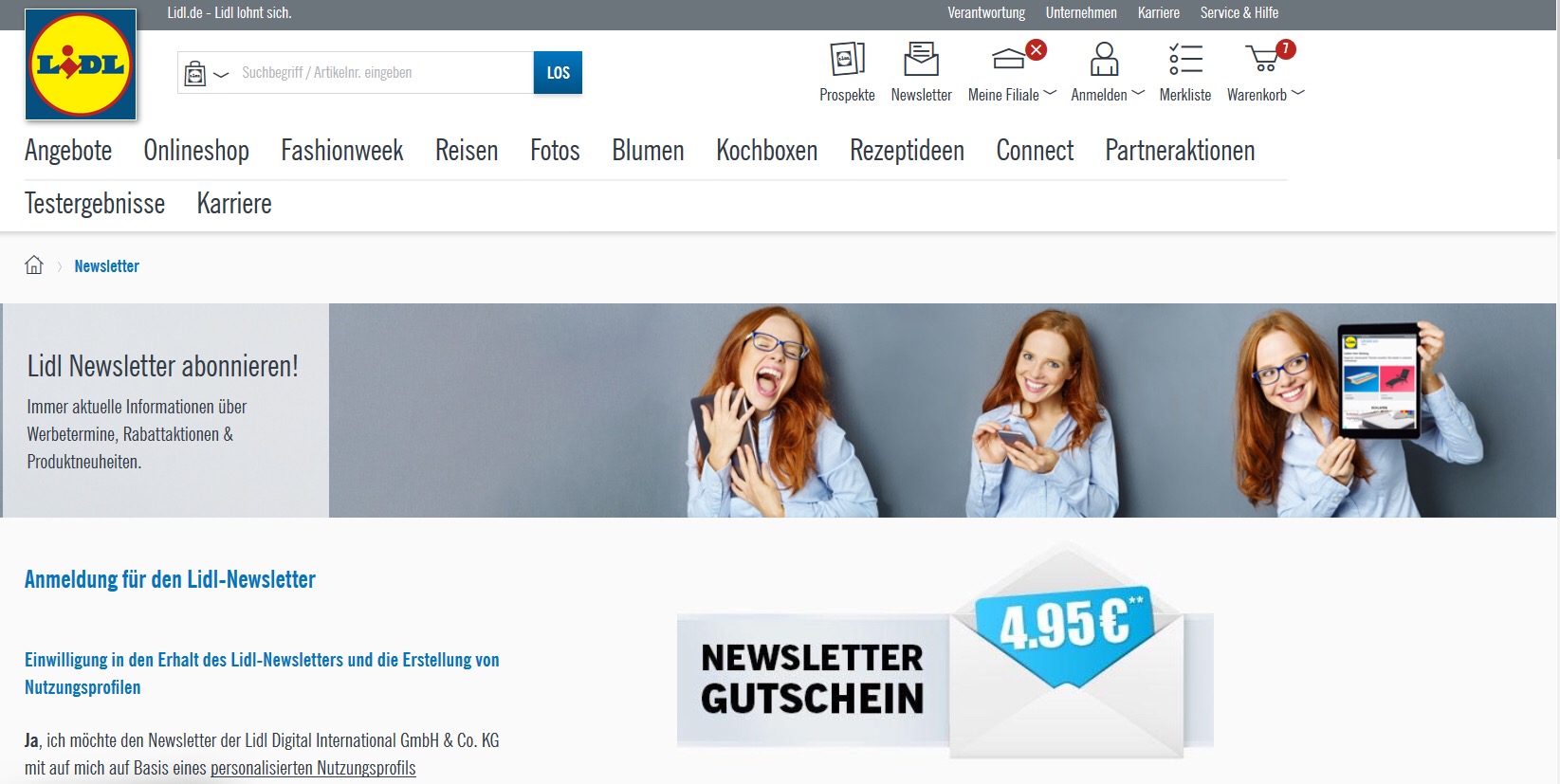Open the Merkliste checklist icon
This screenshot has height=784, width=1560.
(x=1185, y=59)
